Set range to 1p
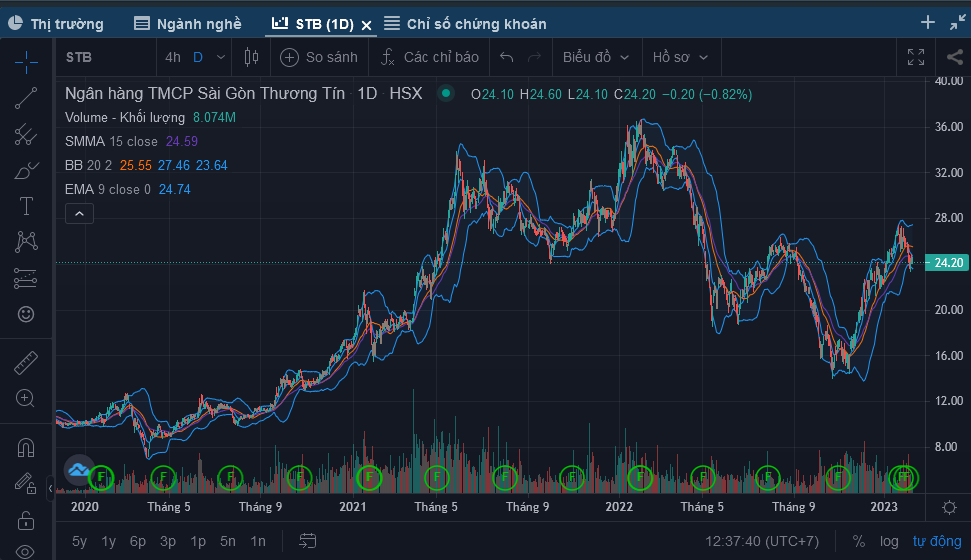The height and width of the screenshot is (560, 971). tap(198, 541)
